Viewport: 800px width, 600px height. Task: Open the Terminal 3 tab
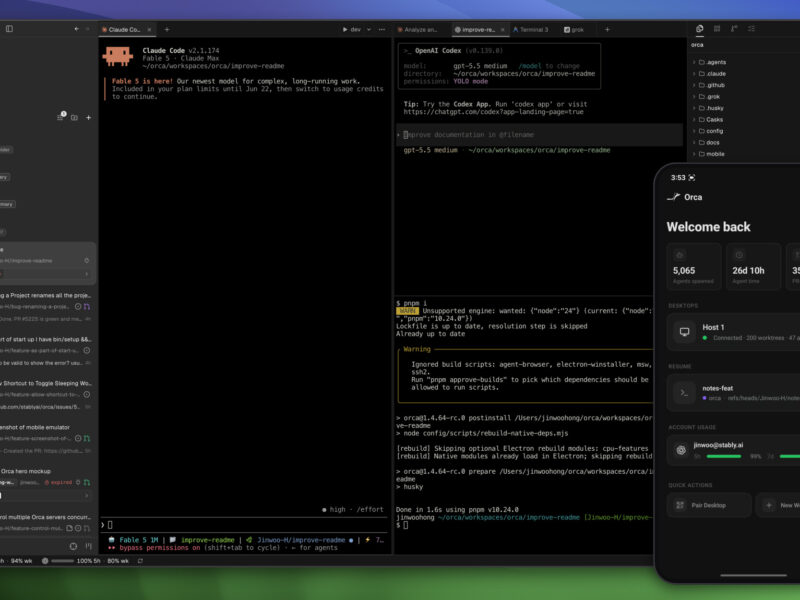point(531,30)
